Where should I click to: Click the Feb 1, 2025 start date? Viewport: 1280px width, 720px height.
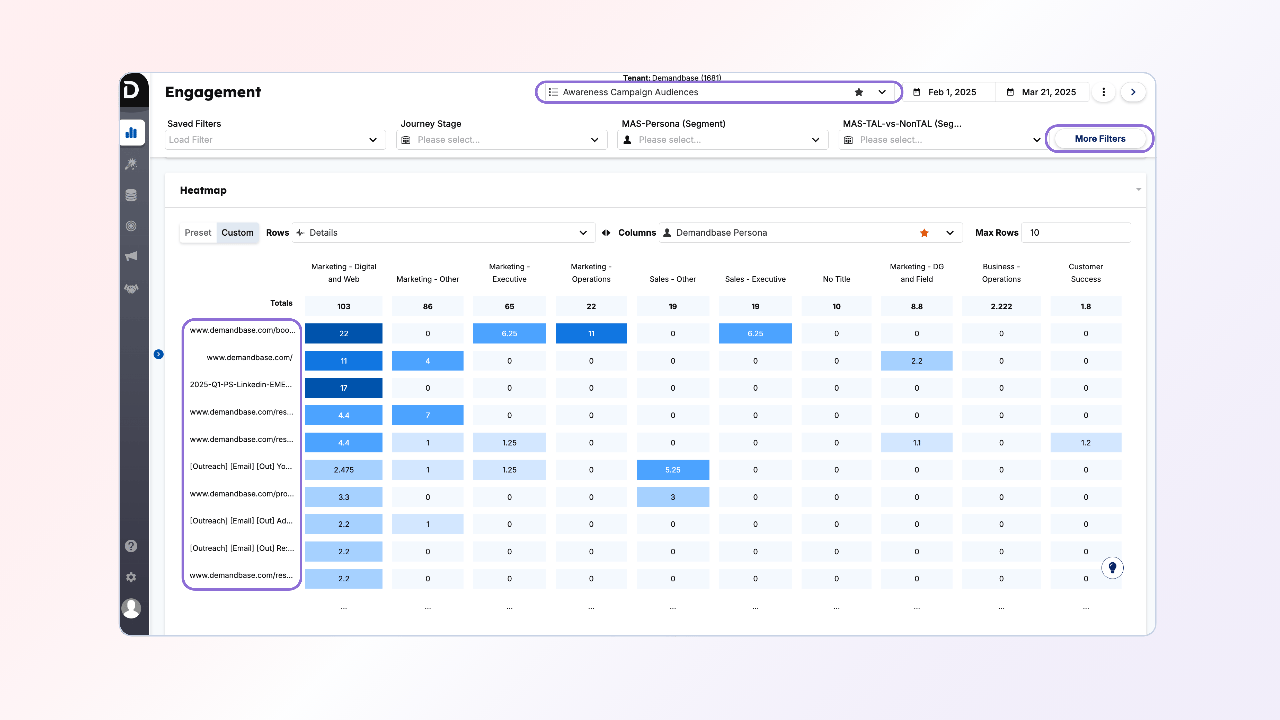pyautogui.click(x=951, y=92)
